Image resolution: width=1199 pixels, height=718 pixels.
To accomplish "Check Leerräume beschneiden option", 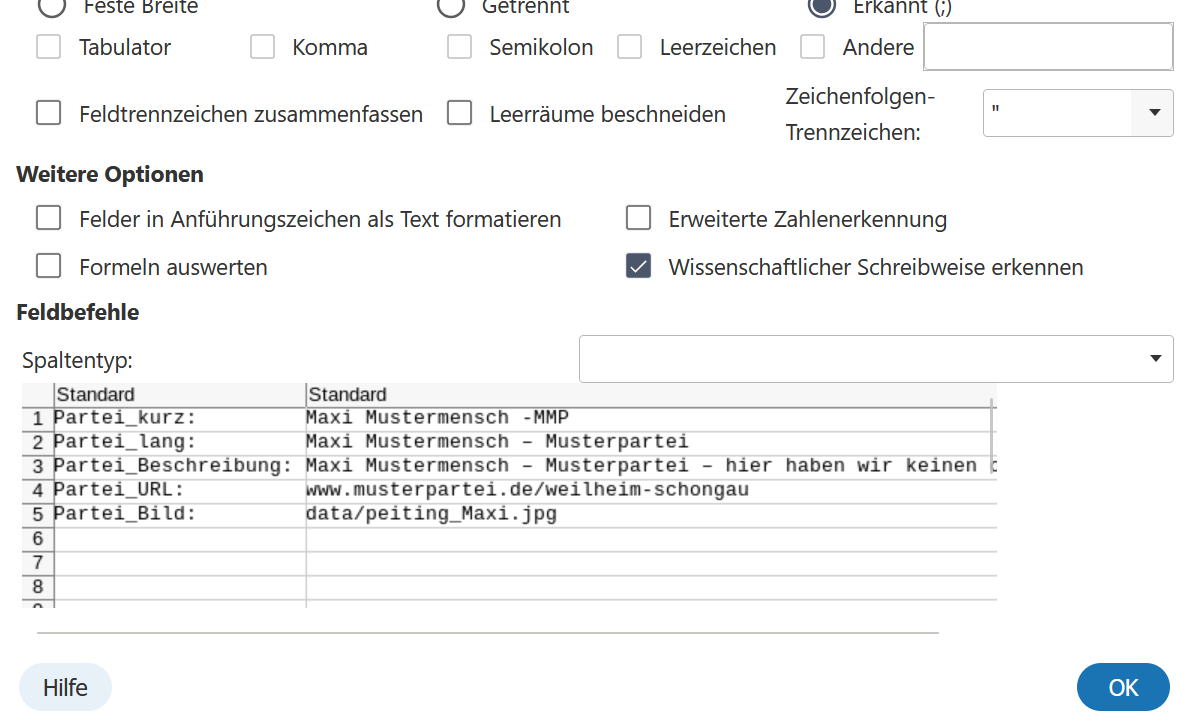I will (460, 113).
